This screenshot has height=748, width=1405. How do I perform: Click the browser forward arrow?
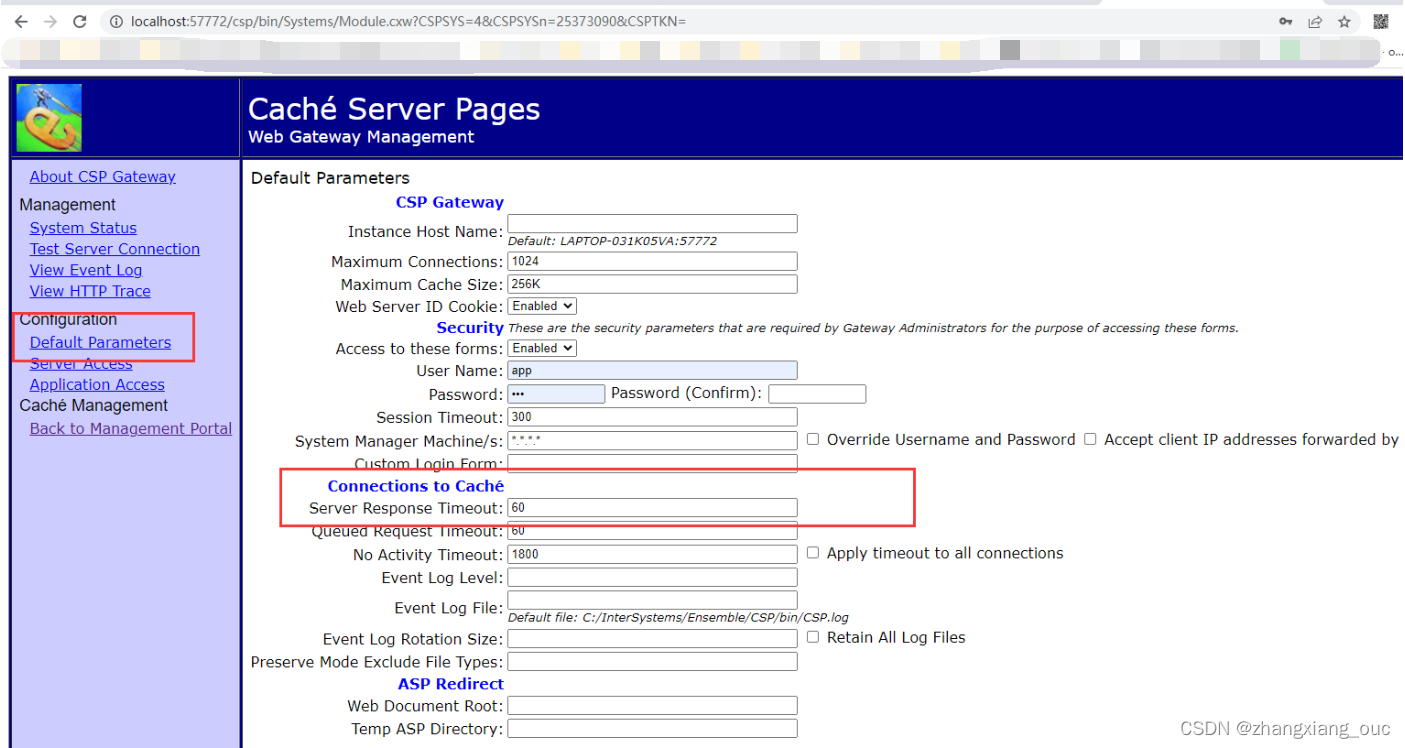pos(51,21)
